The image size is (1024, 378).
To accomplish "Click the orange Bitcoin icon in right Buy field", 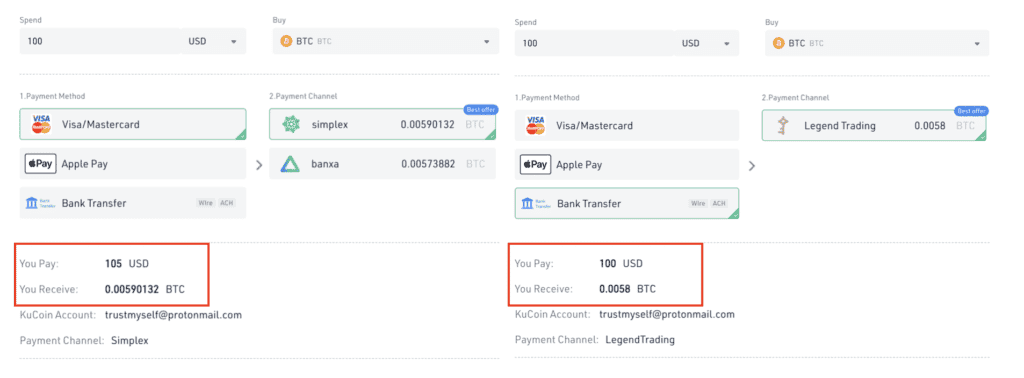I will pyautogui.click(x=778, y=43).
